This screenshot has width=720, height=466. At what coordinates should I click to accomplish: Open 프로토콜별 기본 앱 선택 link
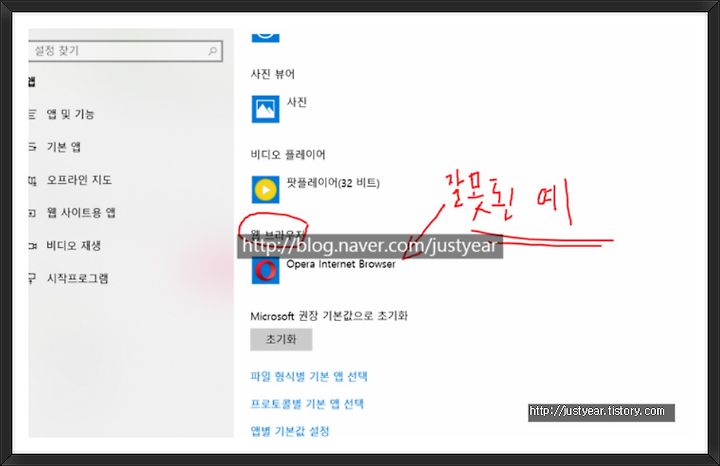[x=307, y=404]
